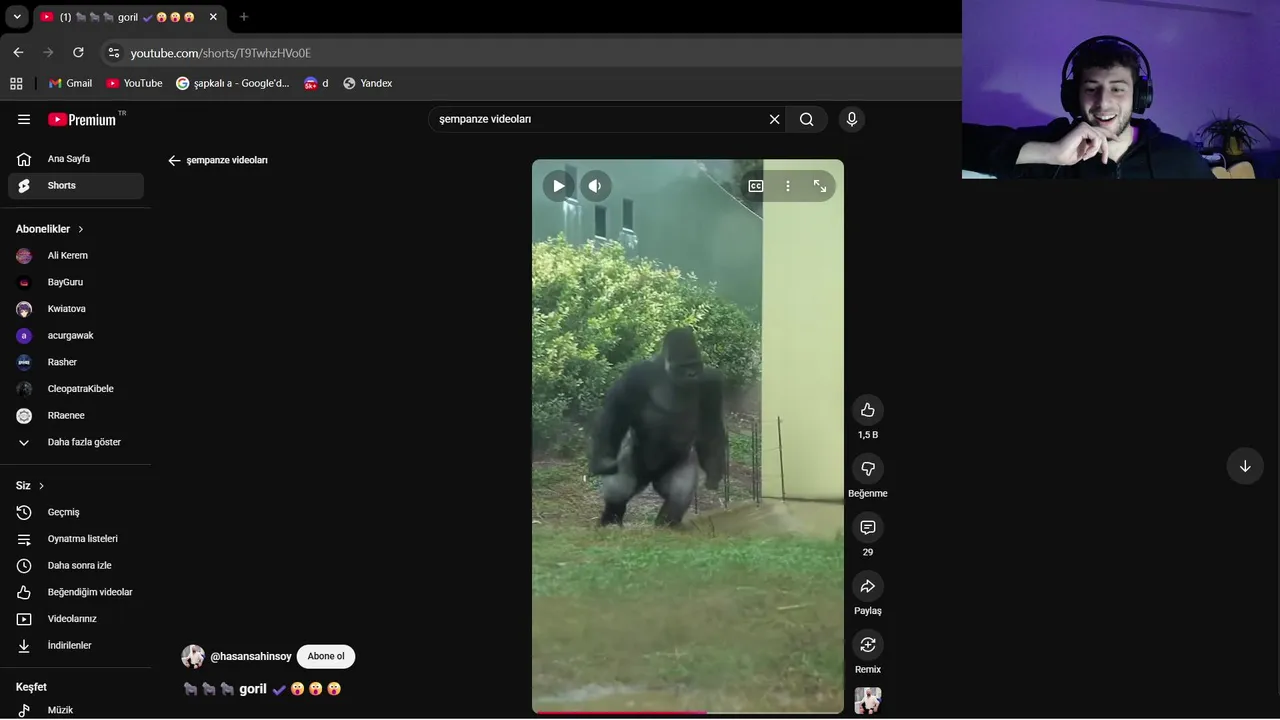Like the gorilla short
The width and height of the screenshot is (1280, 720).
coord(868,410)
